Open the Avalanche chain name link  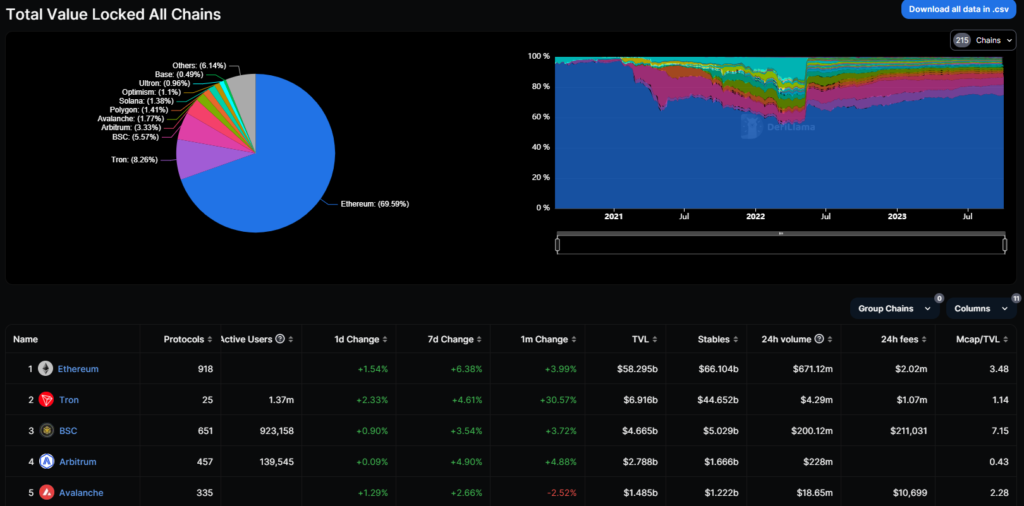pyautogui.click(x=80, y=493)
